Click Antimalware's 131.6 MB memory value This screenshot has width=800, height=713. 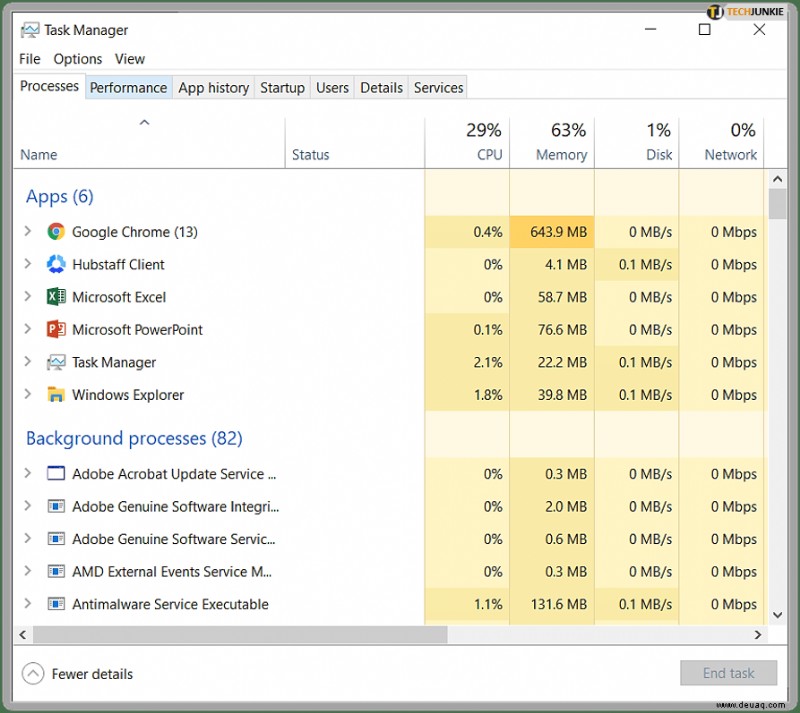pos(559,604)
